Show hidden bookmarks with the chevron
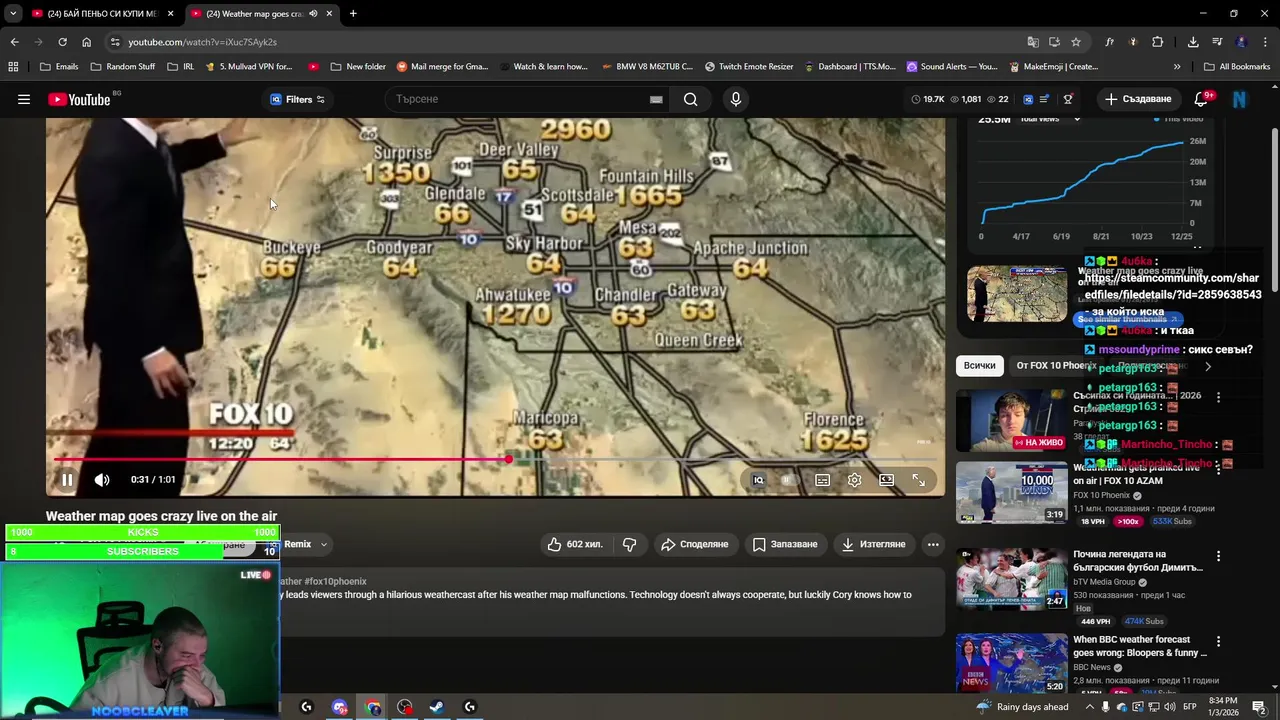This screenshot has height=720, width=1280. point(1177,67)
